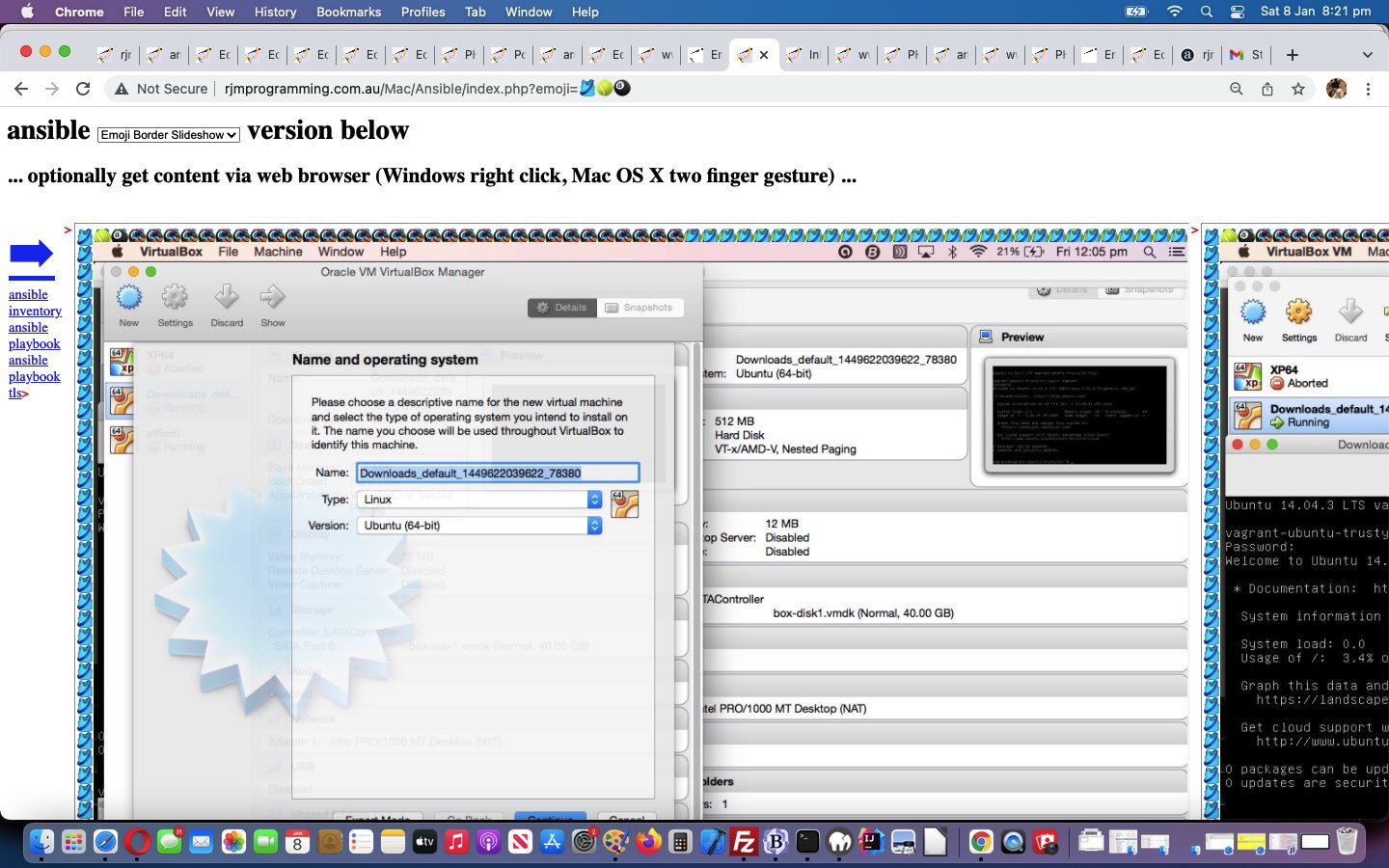The image size is (1389, 868).
Task: Open the Bookmarks menu
Action: point(348,12)
